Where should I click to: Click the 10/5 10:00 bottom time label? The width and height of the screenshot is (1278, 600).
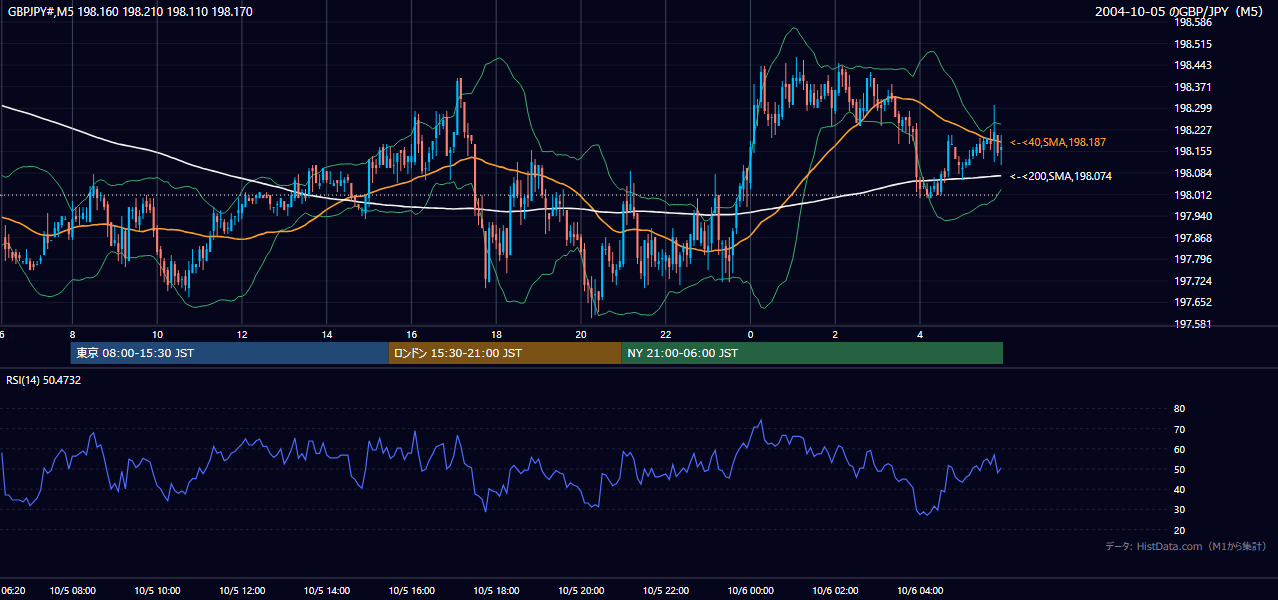[157, 591]
